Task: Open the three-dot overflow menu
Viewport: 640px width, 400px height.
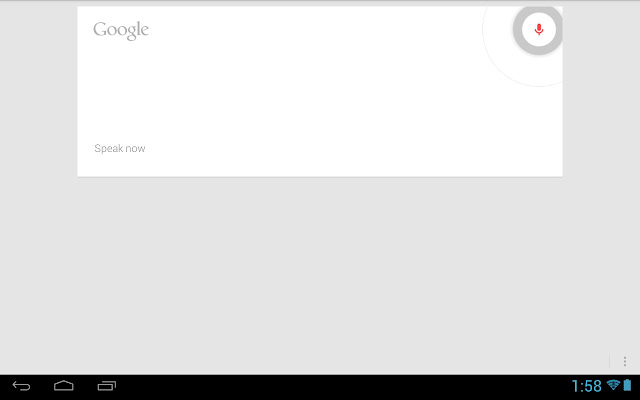Action: point(624,361)
